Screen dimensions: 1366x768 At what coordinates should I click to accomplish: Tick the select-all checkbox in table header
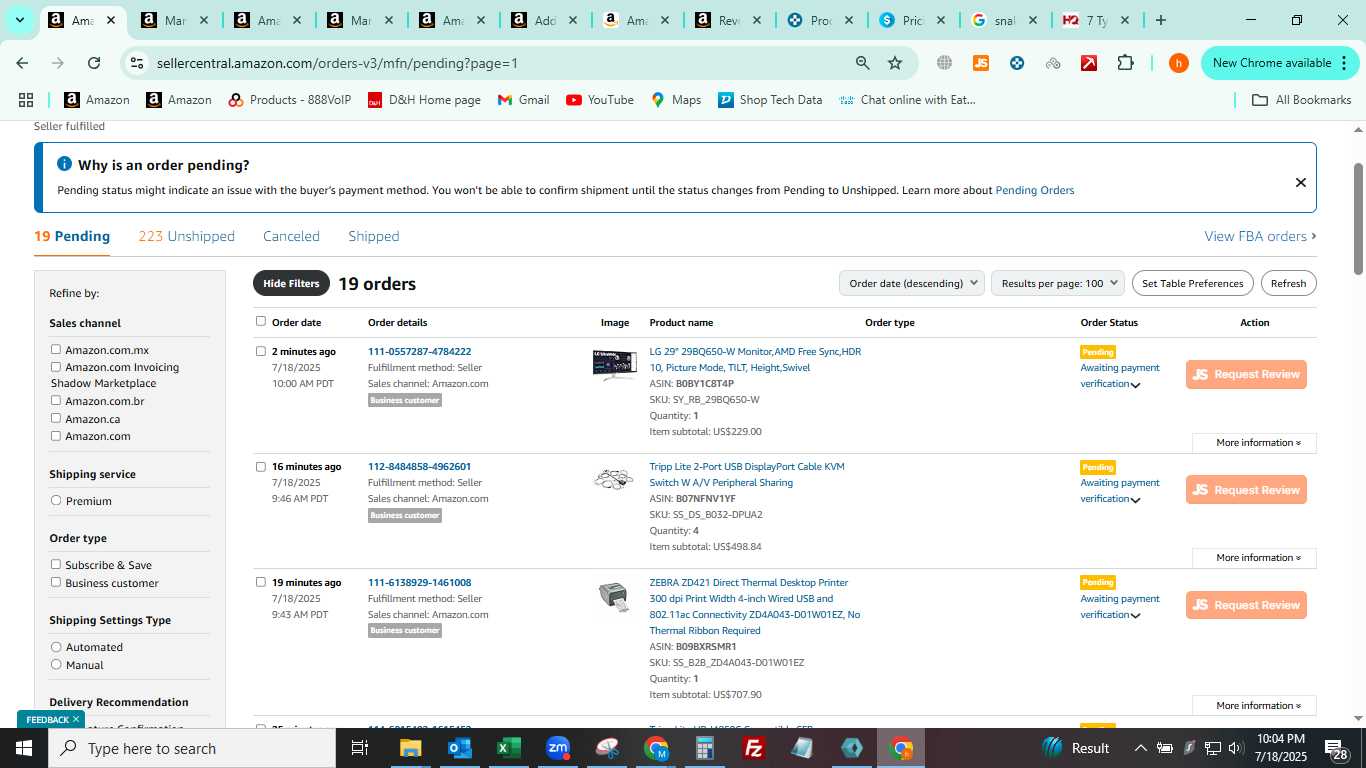click(x=261, y=321)
